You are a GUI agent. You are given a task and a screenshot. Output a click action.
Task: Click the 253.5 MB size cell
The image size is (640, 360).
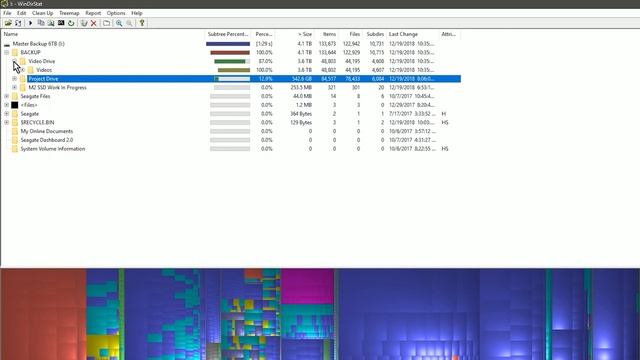[x=302, y=88]
